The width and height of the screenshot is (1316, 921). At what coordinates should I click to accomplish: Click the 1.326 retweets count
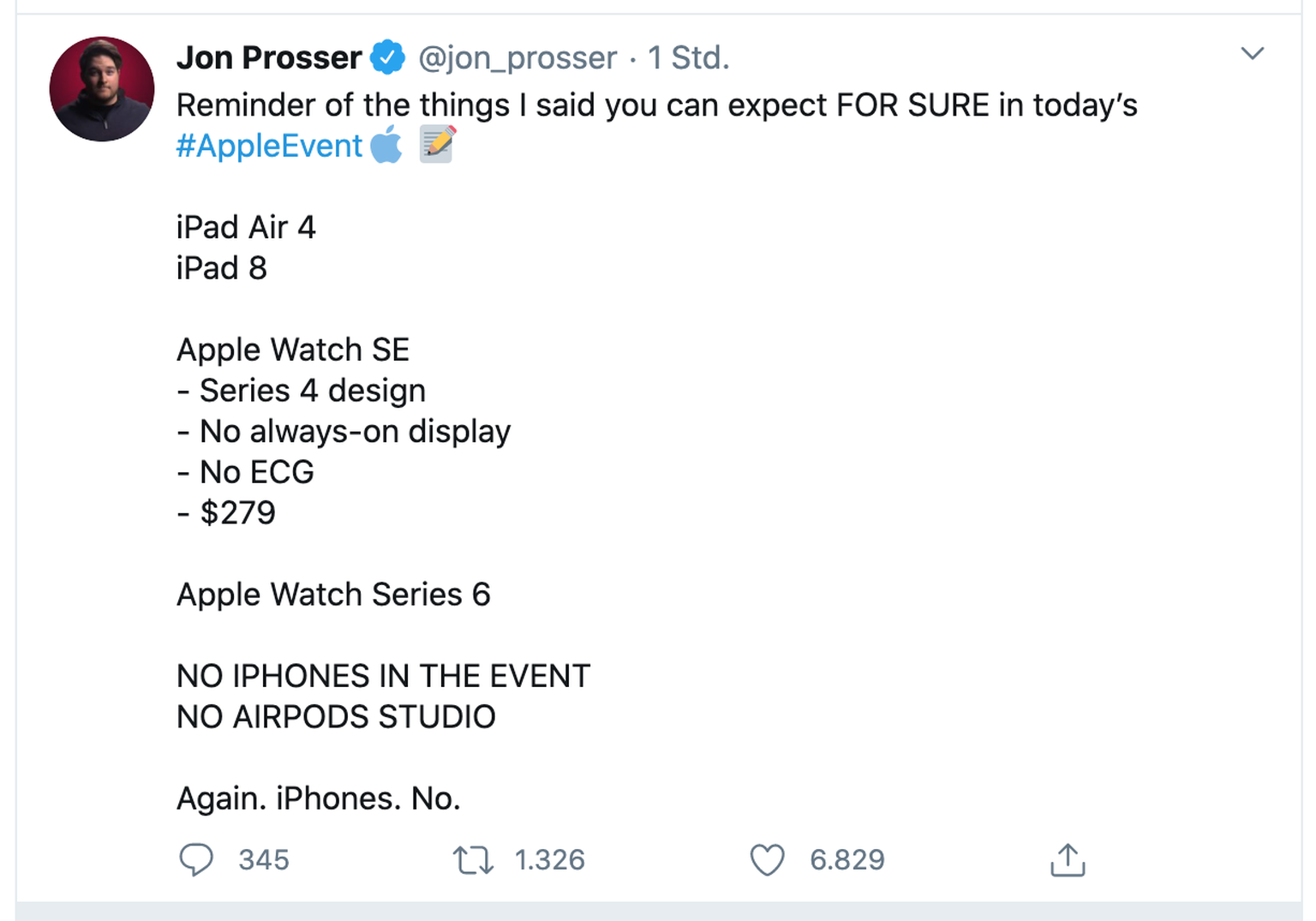[549, 859]
